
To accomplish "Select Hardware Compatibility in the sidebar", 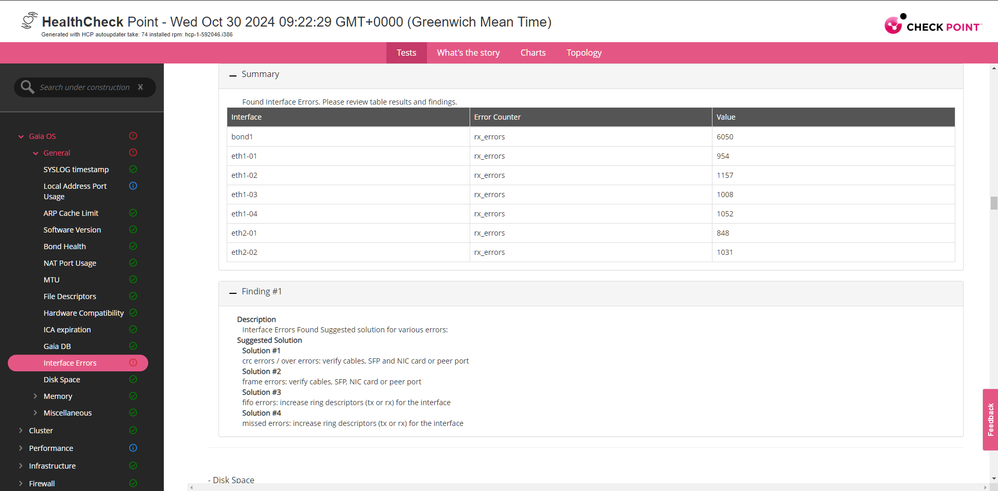I will coord(81,313).
